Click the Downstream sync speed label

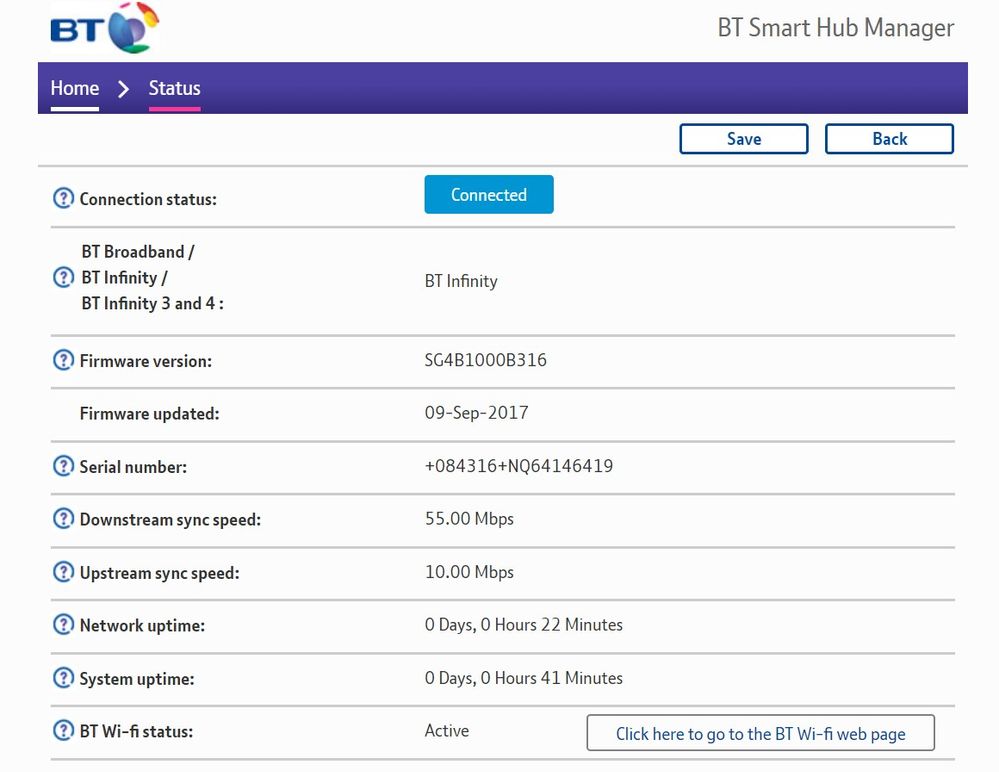coord(170,520)
